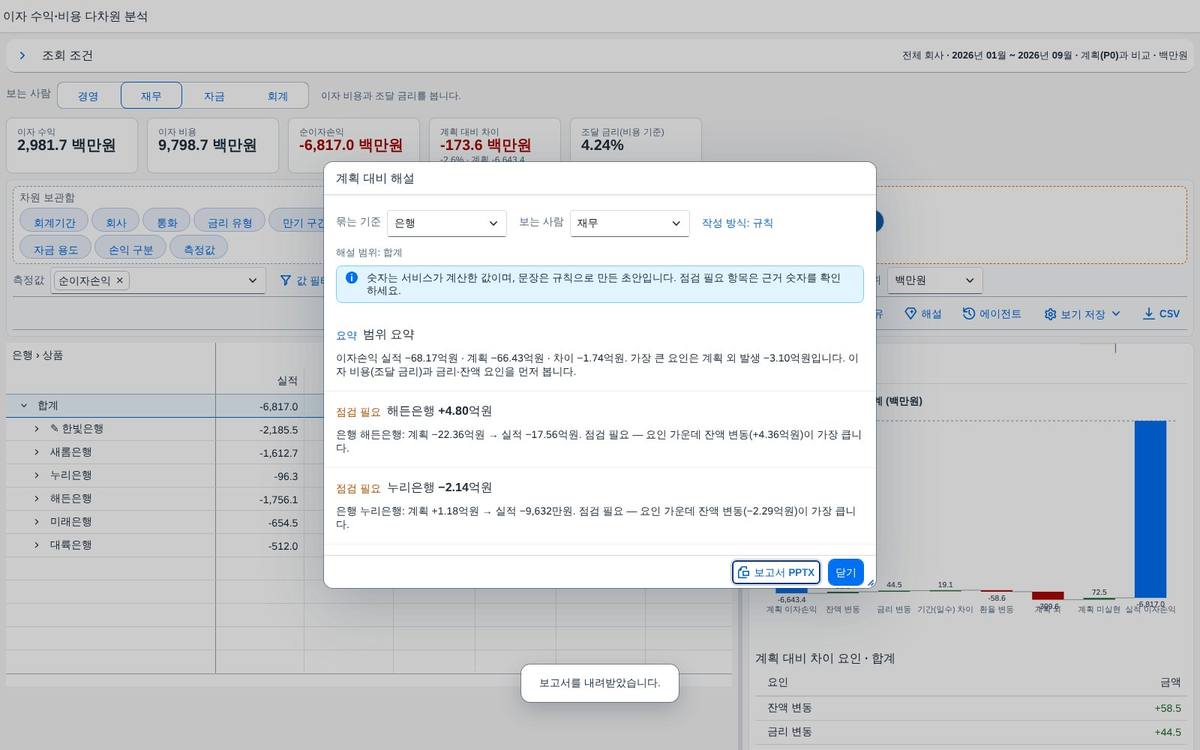Grab the dialog resize handle corner

pyautogui.click(x=870, y=582)
